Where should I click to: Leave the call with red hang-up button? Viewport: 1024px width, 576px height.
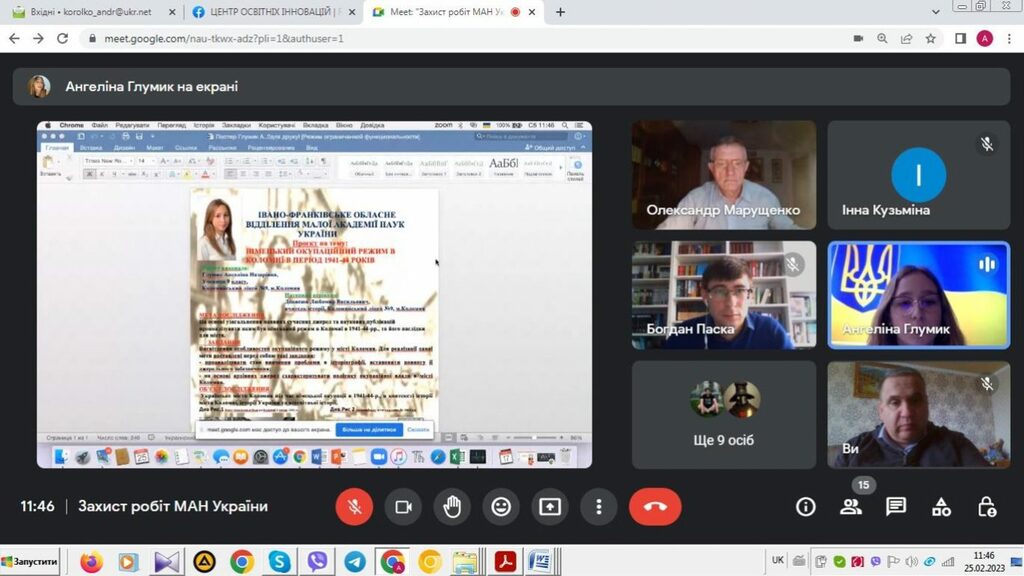pyautogui.click(x=655, y=506)
